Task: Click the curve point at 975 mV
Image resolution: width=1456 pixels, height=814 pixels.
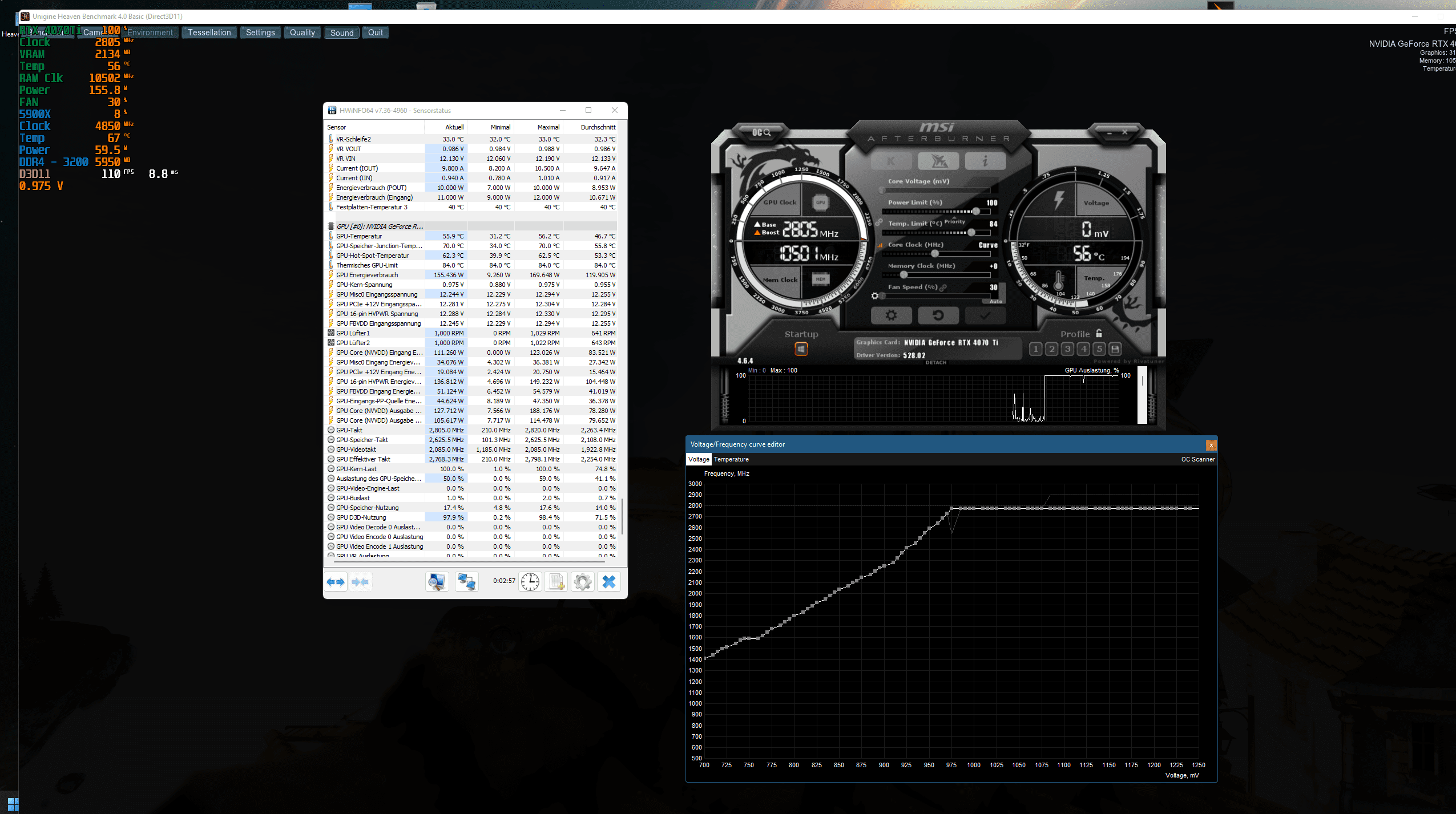Action: pyautogui.click(x=951, y=508)
